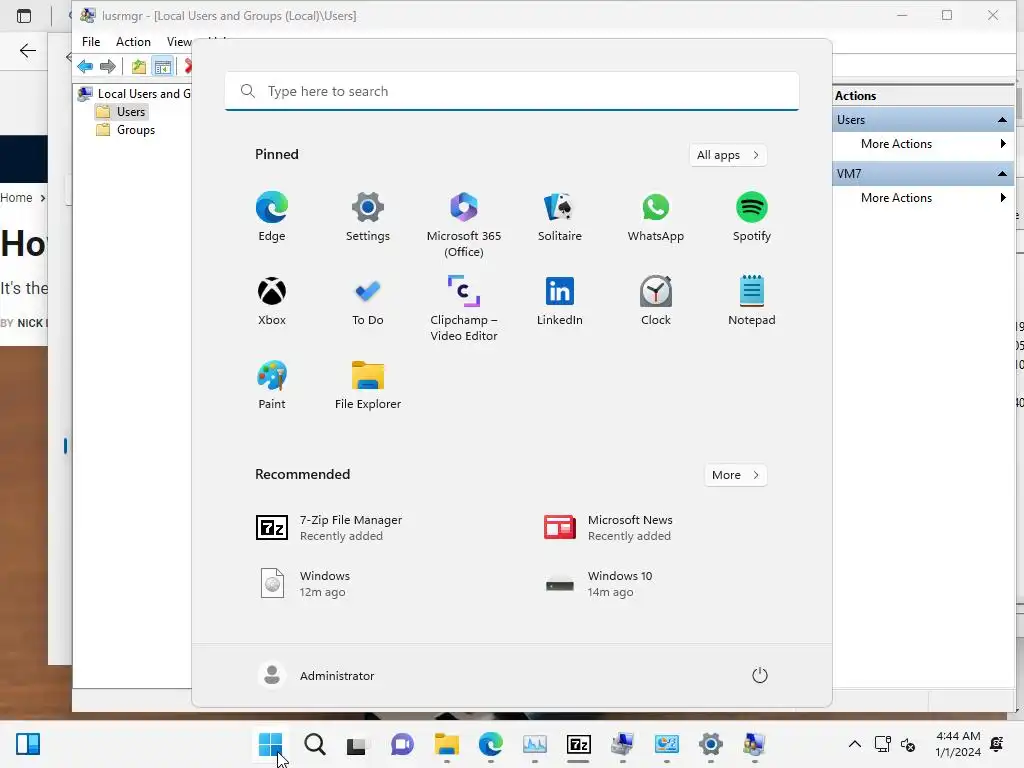Click muted volume icon in tray
Screen dimensions: 1024x768
[908, 744]
